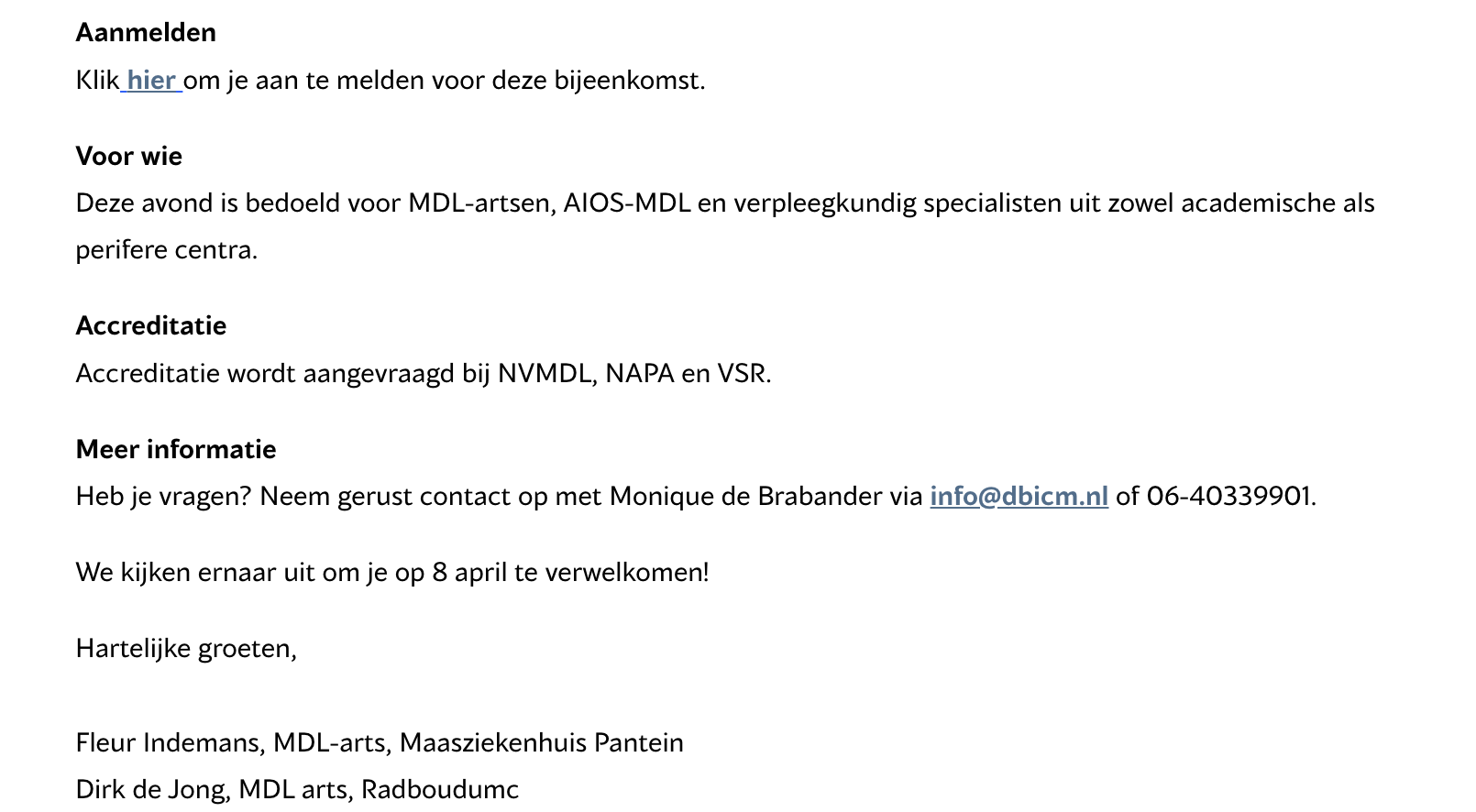The height and width of the screenshot is (812, 1476).
Task: Click 'AIOS-MDL' in the audience paragraph
Action: point(627,203)
